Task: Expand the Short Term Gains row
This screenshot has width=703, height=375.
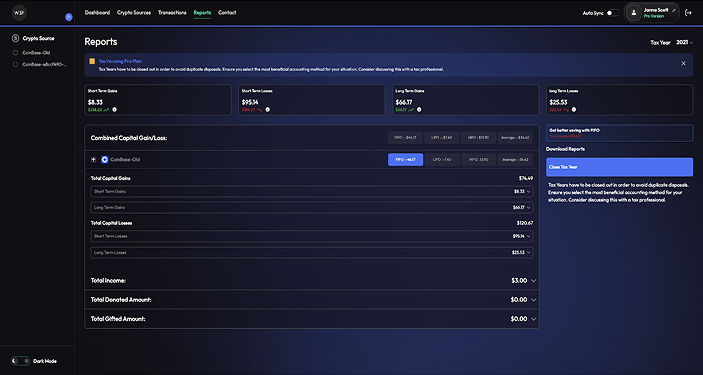Action: tap(312, 191)
